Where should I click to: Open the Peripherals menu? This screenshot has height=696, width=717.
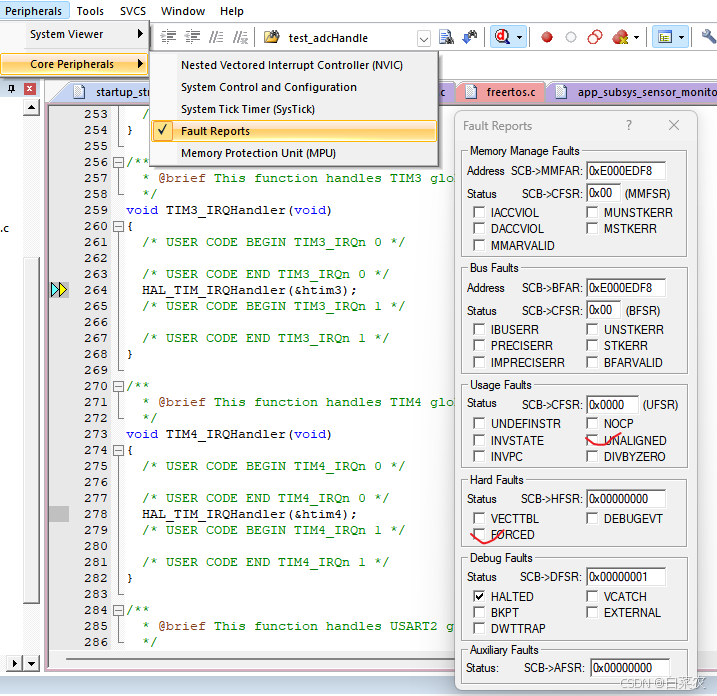[33, 11]
